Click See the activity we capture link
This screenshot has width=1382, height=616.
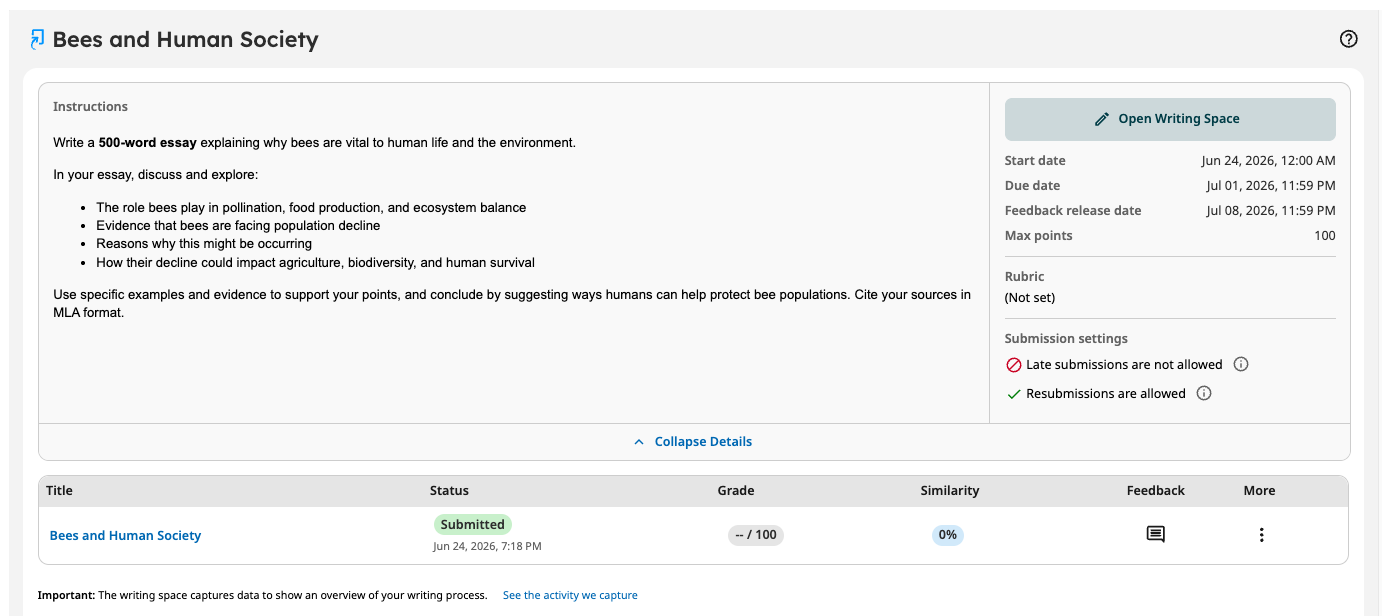pos(570,595)
